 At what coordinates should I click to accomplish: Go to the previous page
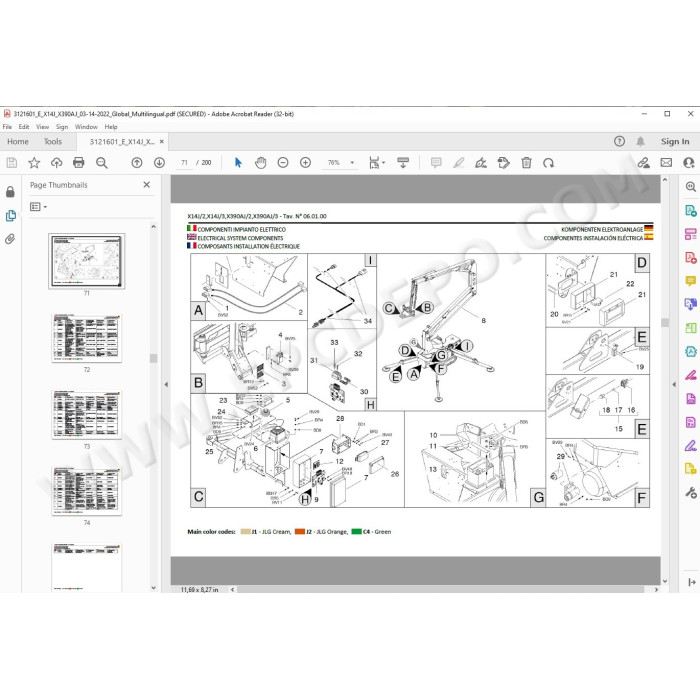137,163
